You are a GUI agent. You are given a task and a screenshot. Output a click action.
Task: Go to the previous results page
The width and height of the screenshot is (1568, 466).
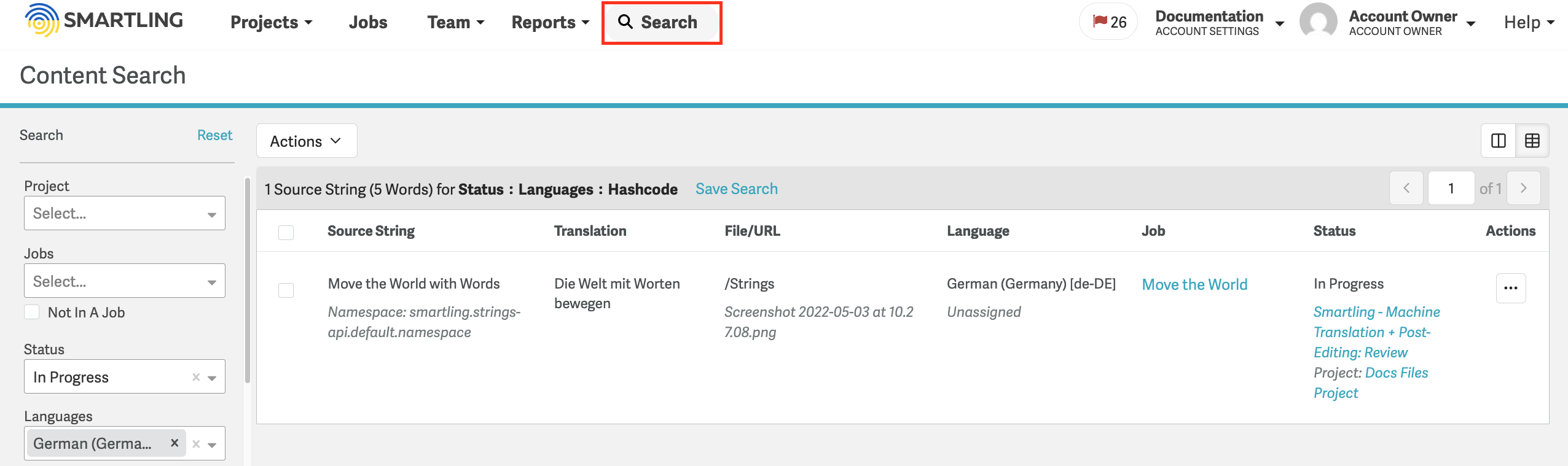[1406, 188]
